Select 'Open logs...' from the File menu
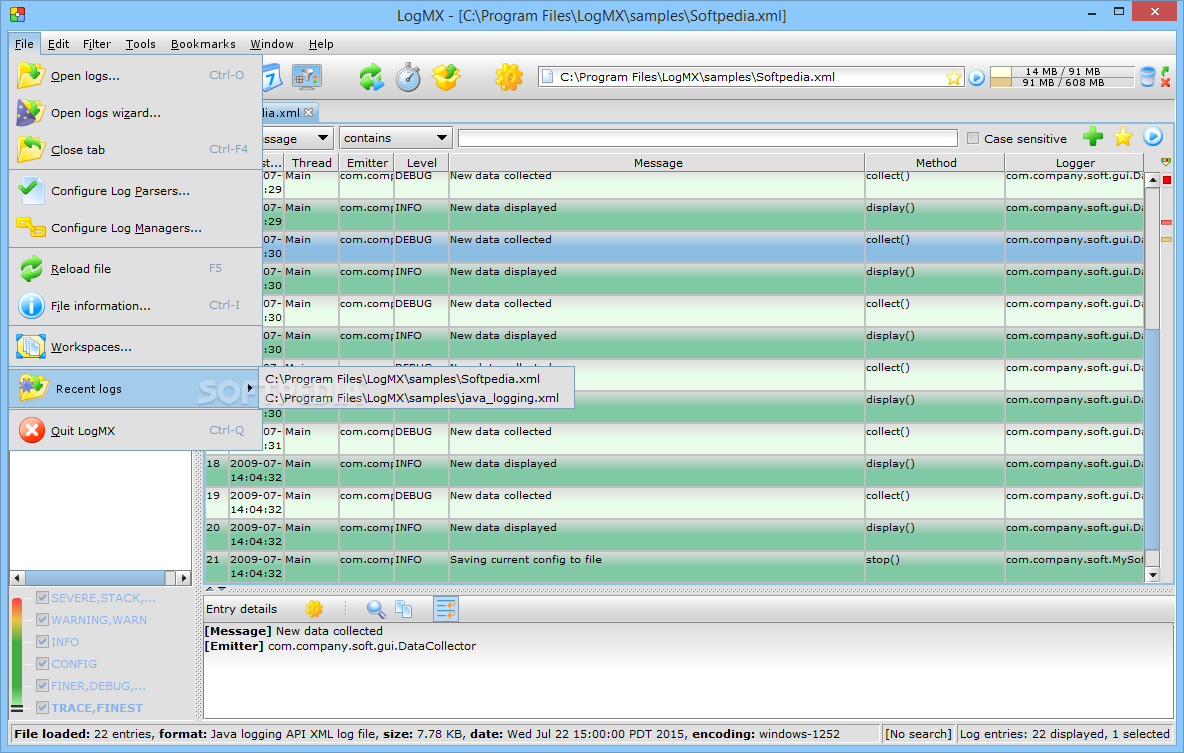The height and width of the screenshot is (753, 1184). click(x=135, y=76)
